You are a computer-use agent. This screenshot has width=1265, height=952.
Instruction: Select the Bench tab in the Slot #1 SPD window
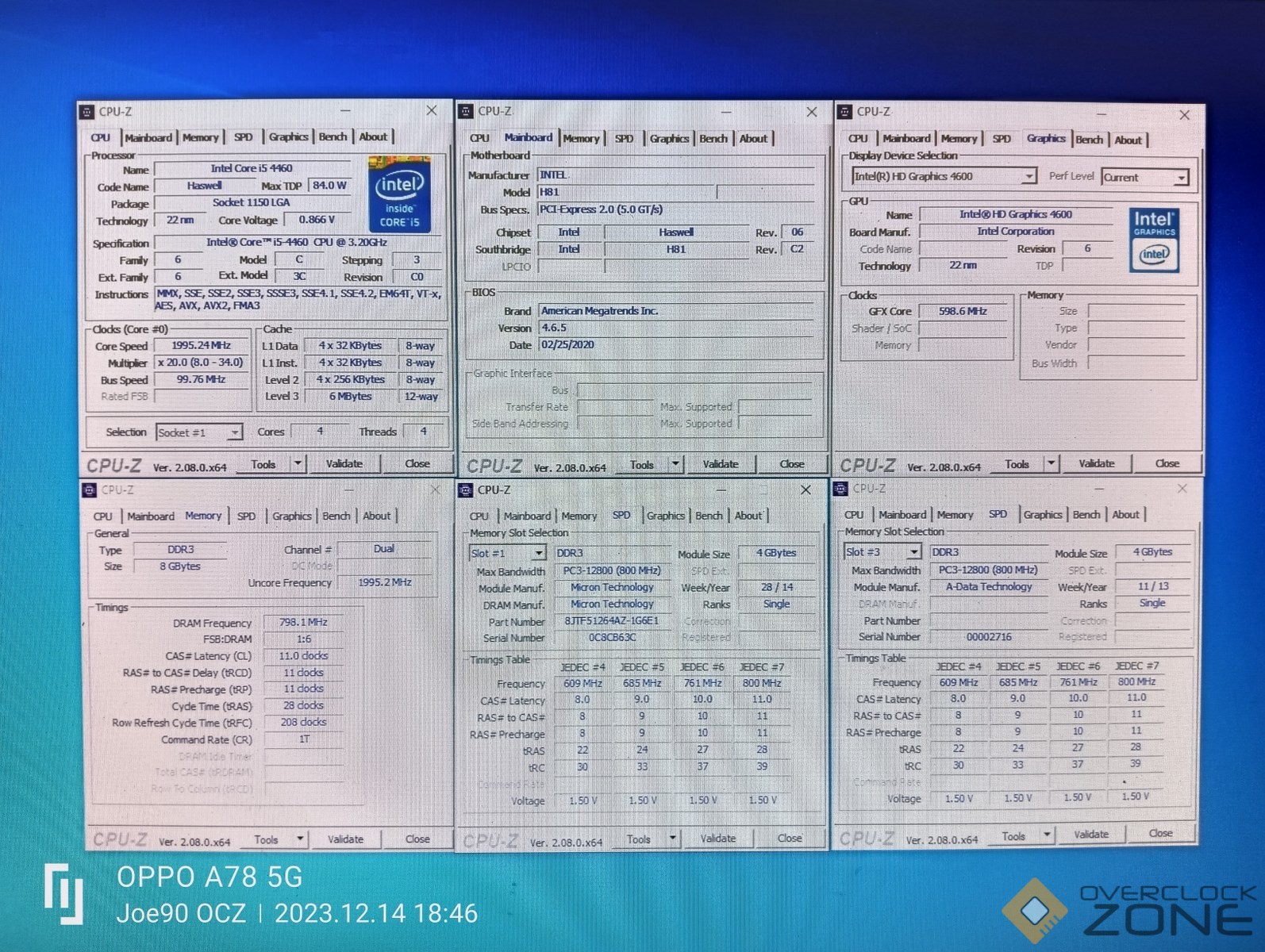click(709, 516)
